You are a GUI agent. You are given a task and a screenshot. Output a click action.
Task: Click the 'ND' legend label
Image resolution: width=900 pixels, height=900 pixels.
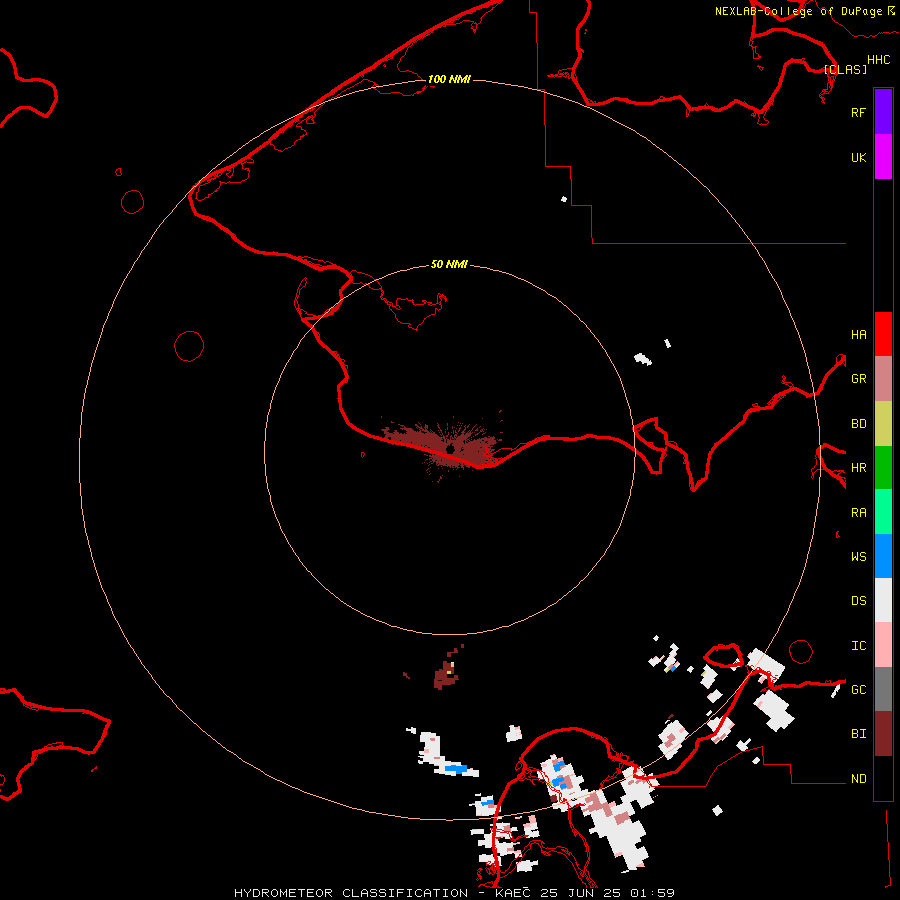coord(859,779)
